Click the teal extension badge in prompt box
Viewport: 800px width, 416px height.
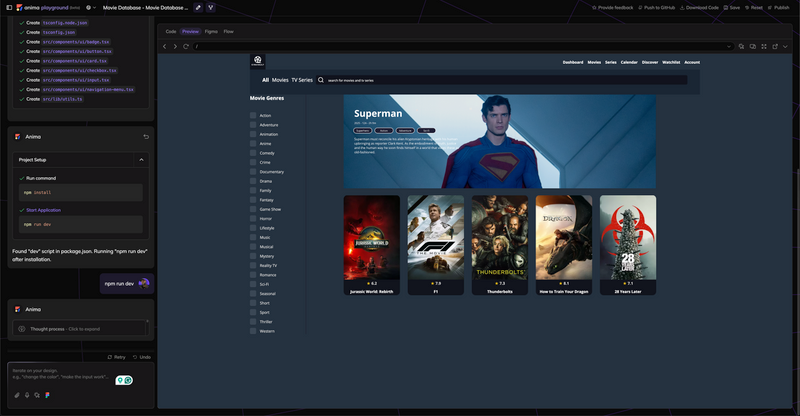click(x=124, y=380)
